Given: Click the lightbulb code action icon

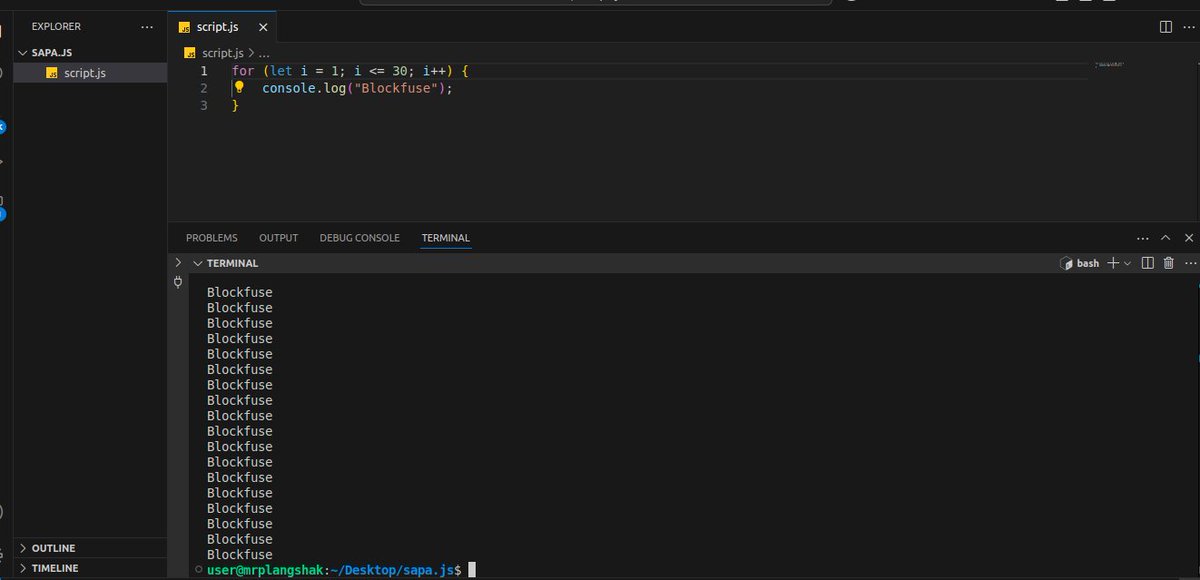Looking at the screenshot, I should (x=239, y=88).
